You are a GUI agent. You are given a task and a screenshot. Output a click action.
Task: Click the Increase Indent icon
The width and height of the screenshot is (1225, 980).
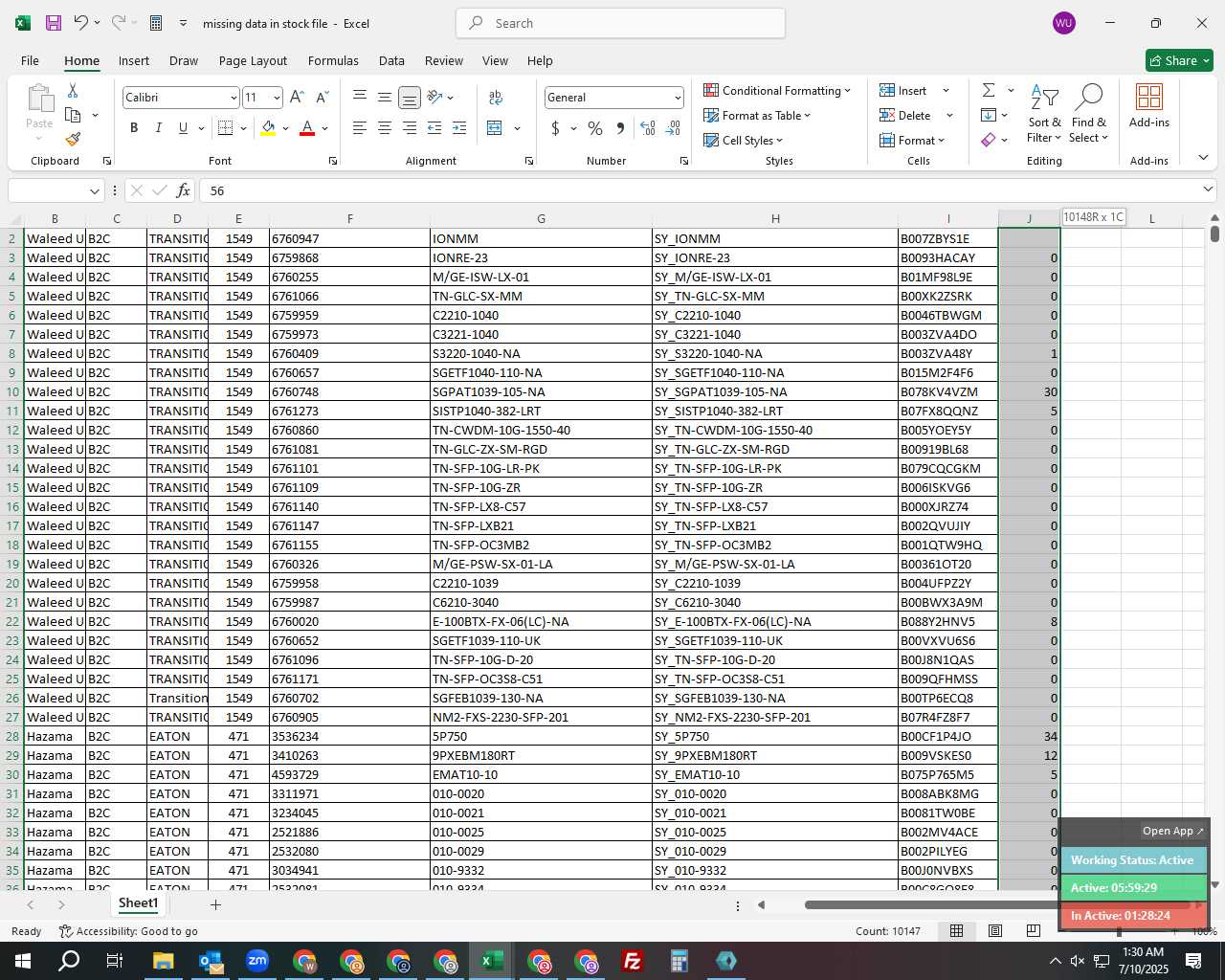[x=459, y=127]
